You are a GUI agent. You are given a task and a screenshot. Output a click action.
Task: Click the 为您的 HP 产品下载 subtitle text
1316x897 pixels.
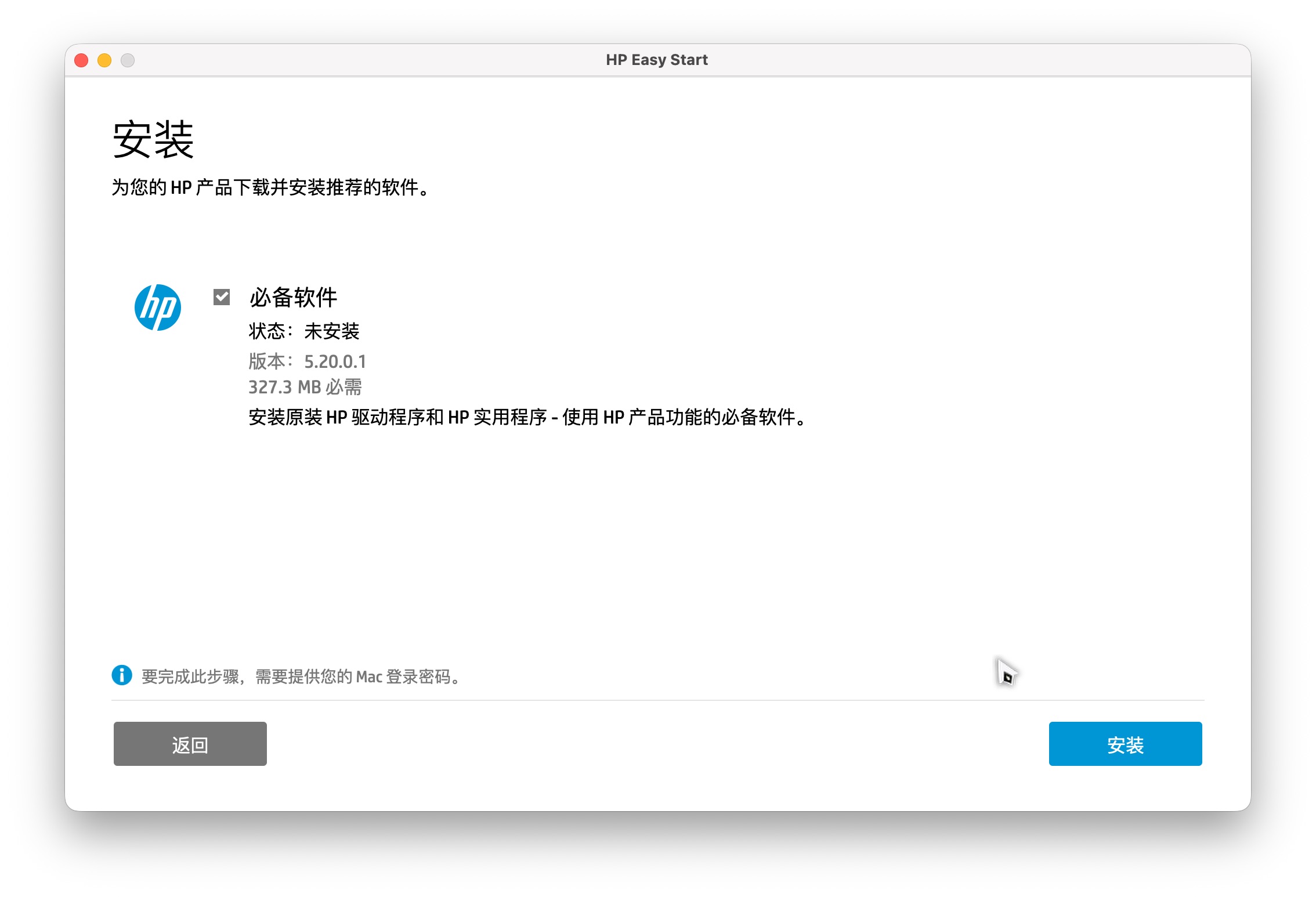coord(270,187)
